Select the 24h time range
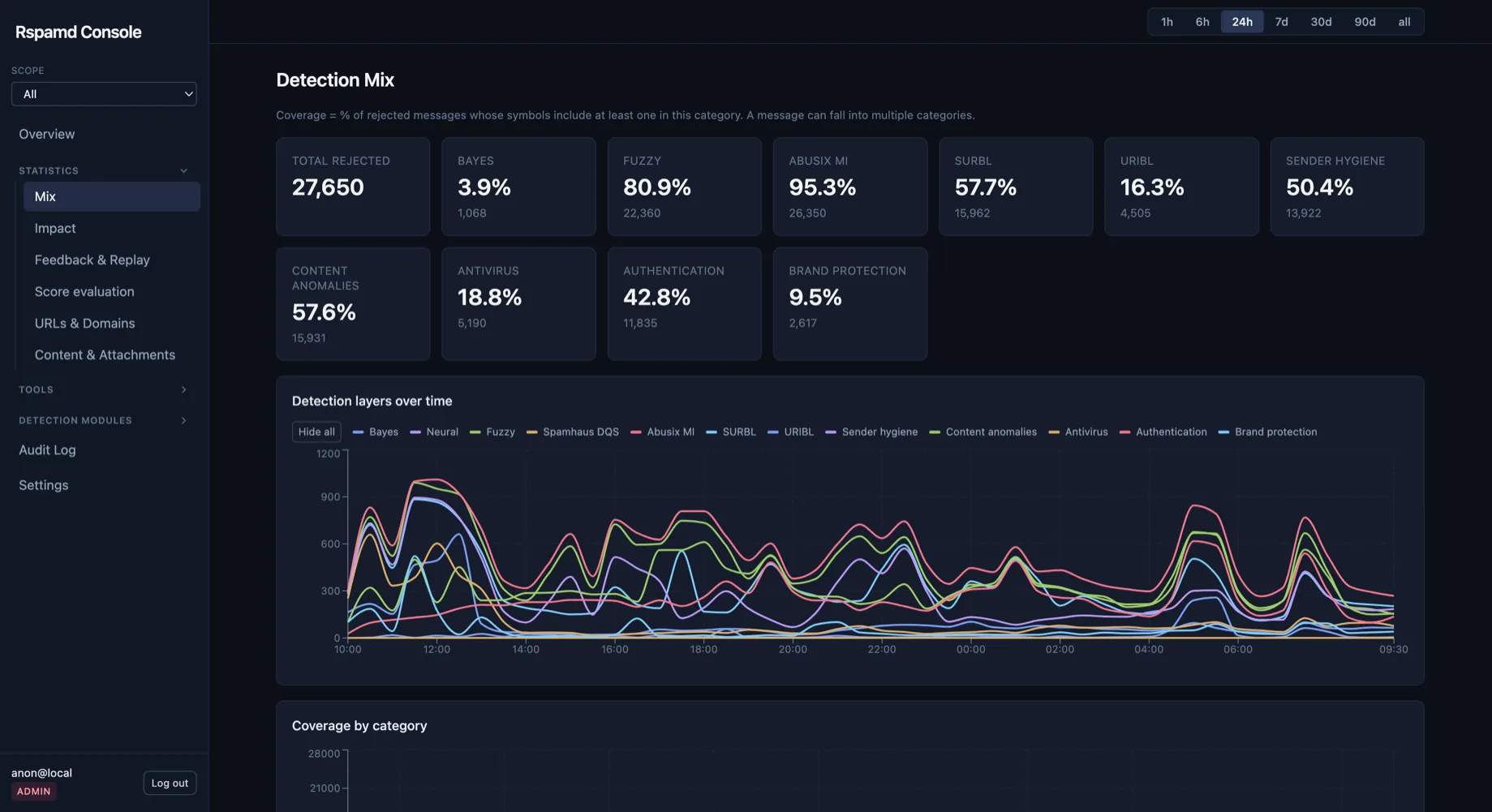Viewport: 1492px width, 812px height. click(x=1242, y=22)
